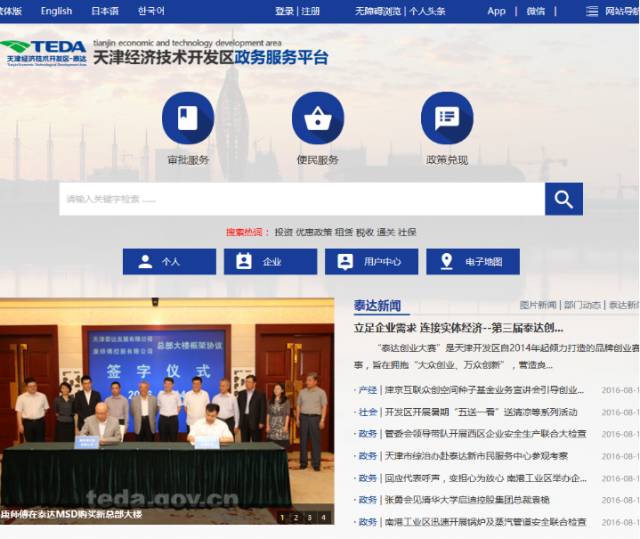The height and width of the screenshot is (539, 640).
Task: Click the TEDA logo
Action: tap(43, 53)
